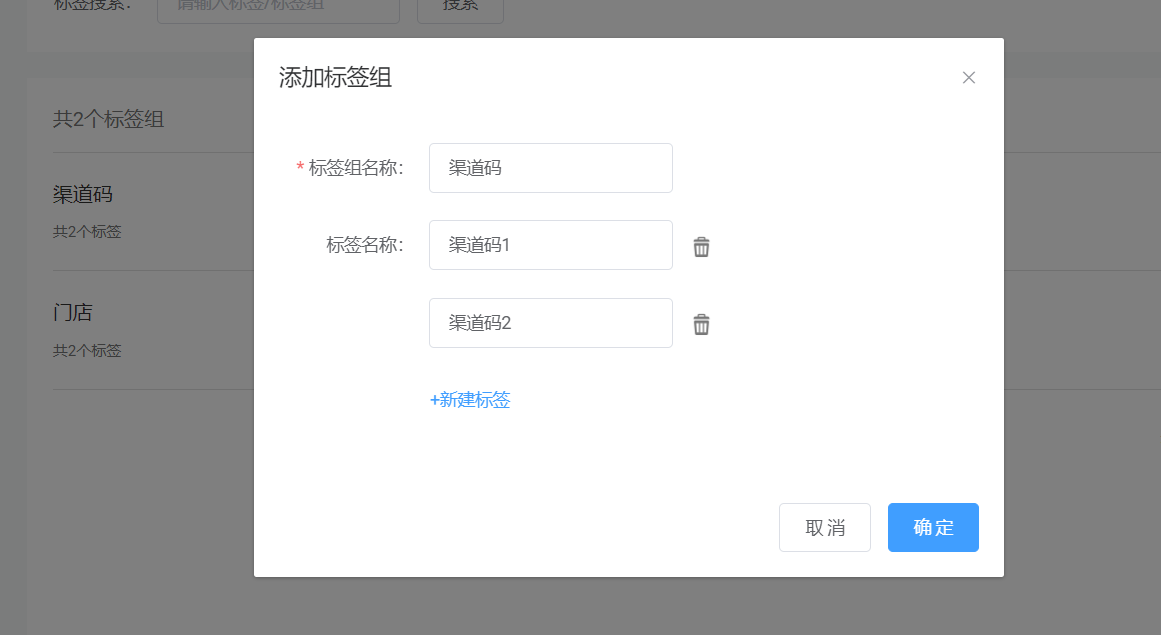Select 渠道码 group in background list
The width and height of the screenshot is (1161, 635).
click(x=83, y=195)
